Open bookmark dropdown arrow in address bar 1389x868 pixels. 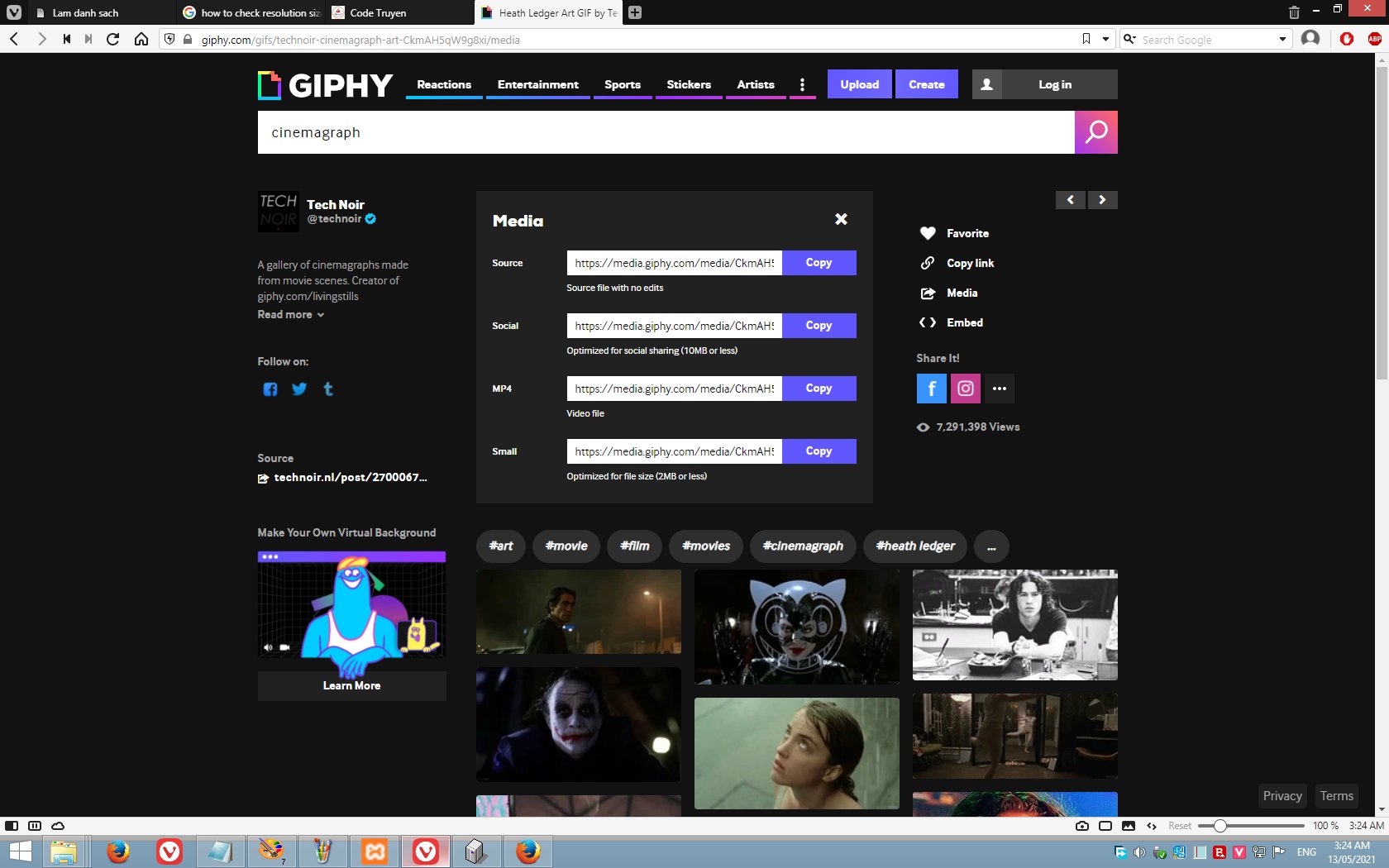[1105, 39]
